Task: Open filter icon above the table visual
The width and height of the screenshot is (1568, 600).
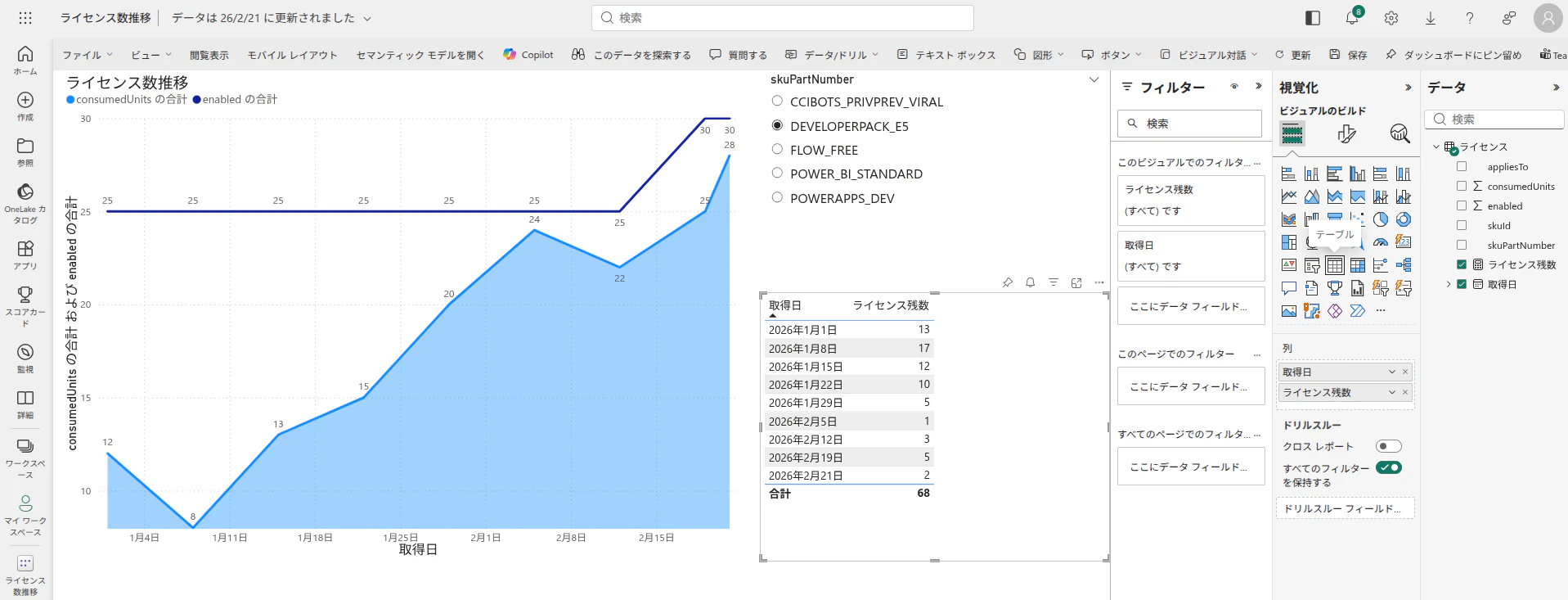Action: click(x=1054, y=282)
